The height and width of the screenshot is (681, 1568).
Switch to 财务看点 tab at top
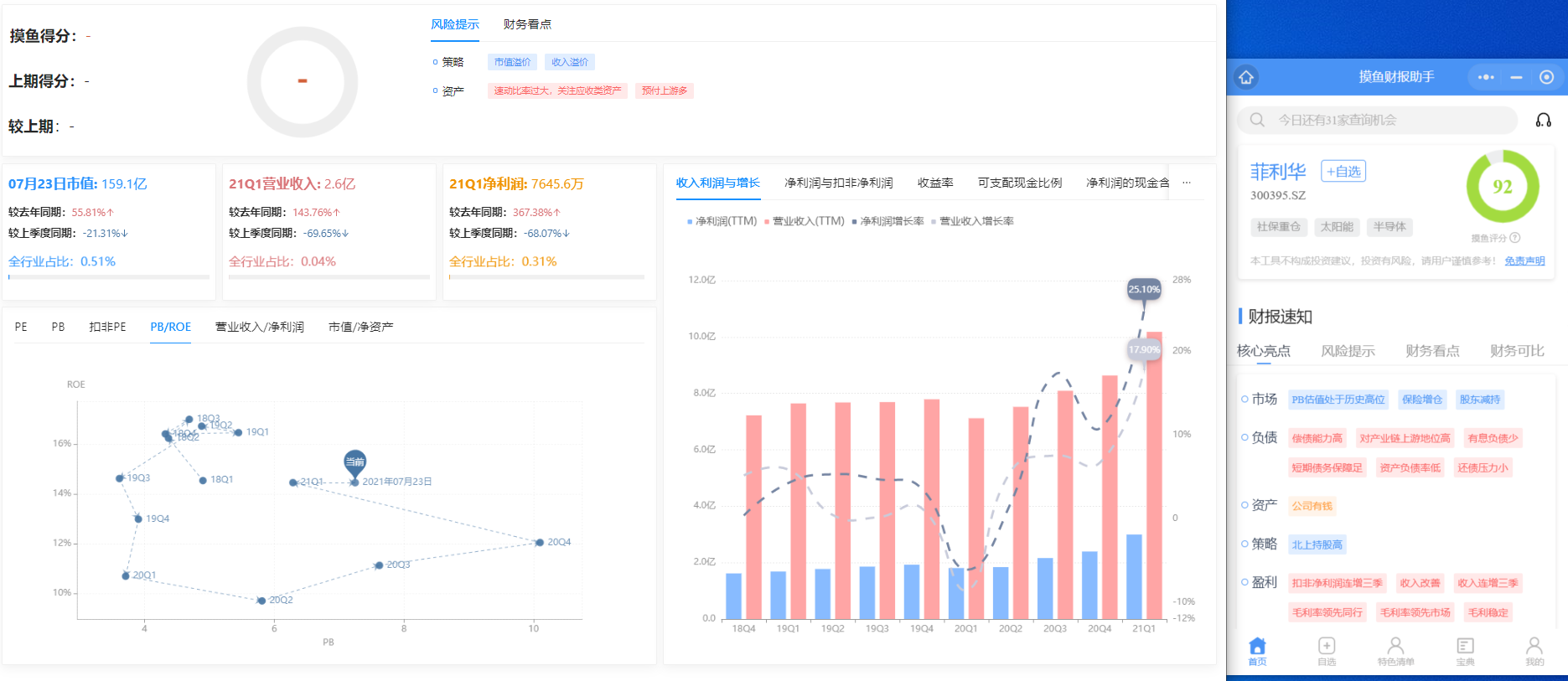[527, 24]
